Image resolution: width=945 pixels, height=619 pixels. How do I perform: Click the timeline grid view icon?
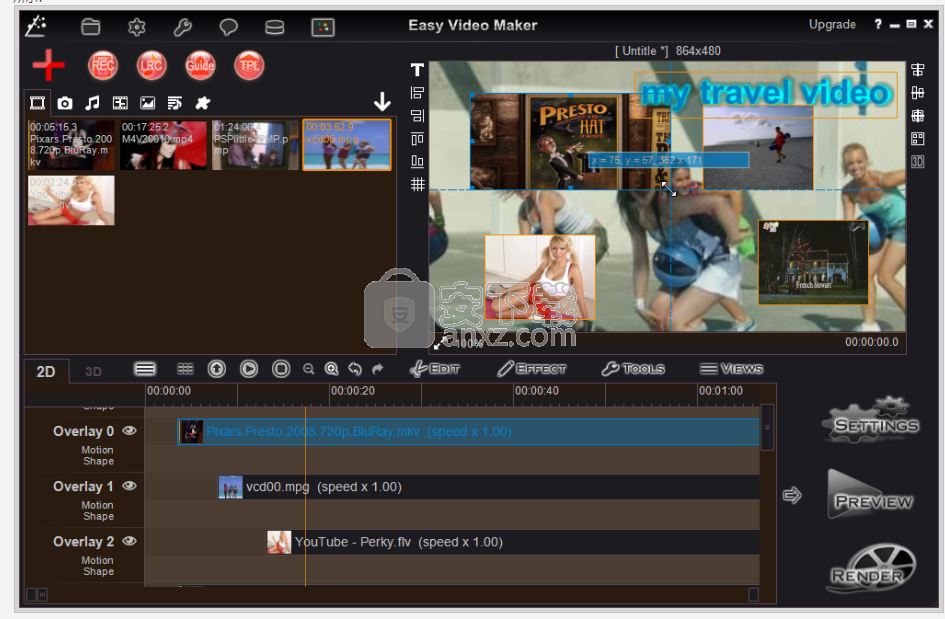[x=185, y=369]
